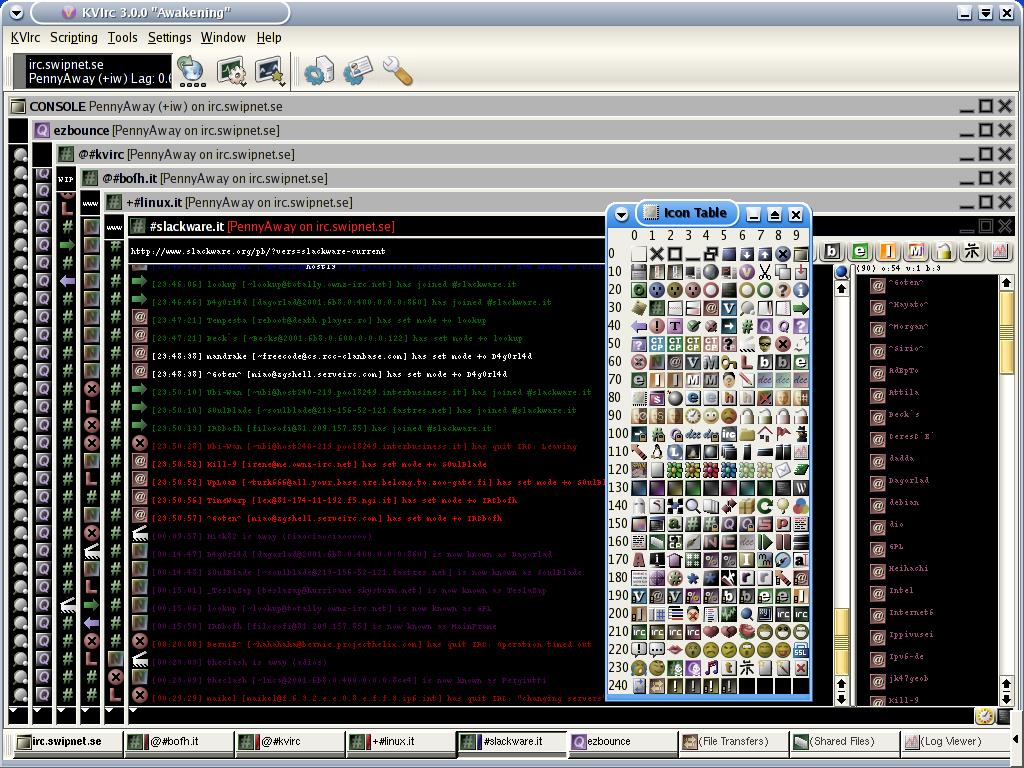Activate the CONSOLE window title bar
Screen dimensions: 1024x768
pos(512,106)
